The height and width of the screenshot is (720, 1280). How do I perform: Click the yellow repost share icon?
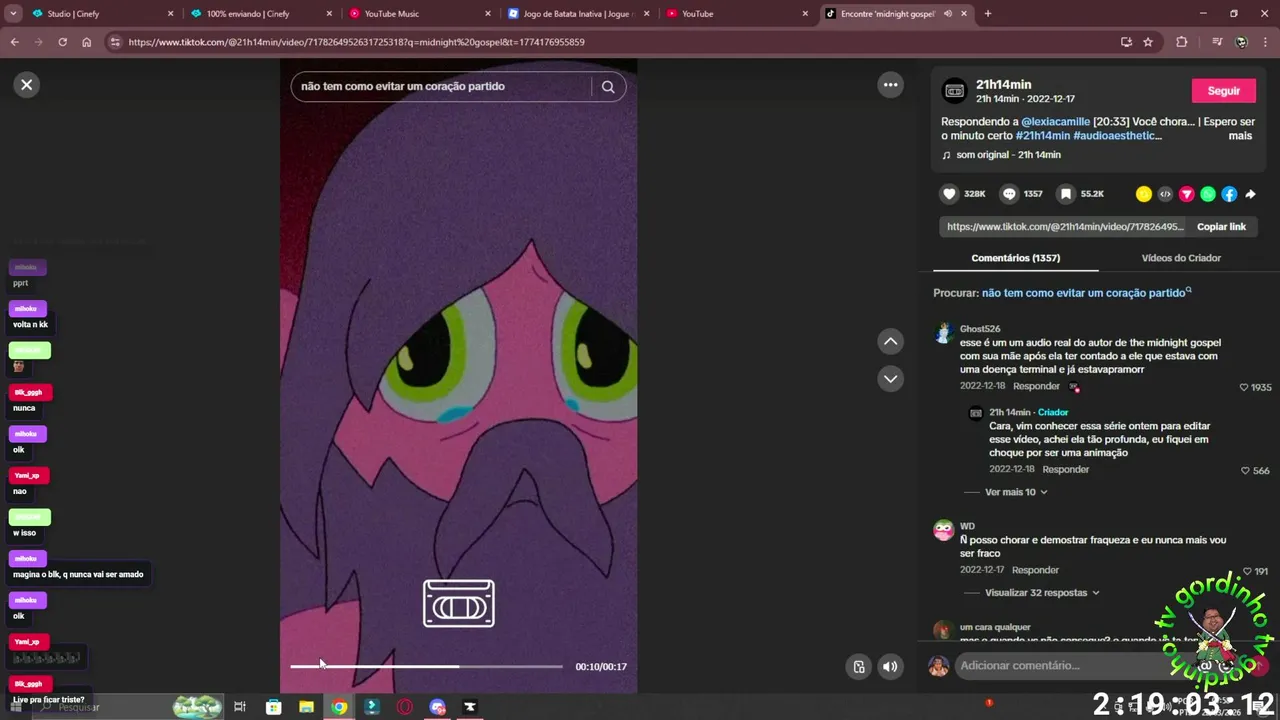(x=1144, y=194)
